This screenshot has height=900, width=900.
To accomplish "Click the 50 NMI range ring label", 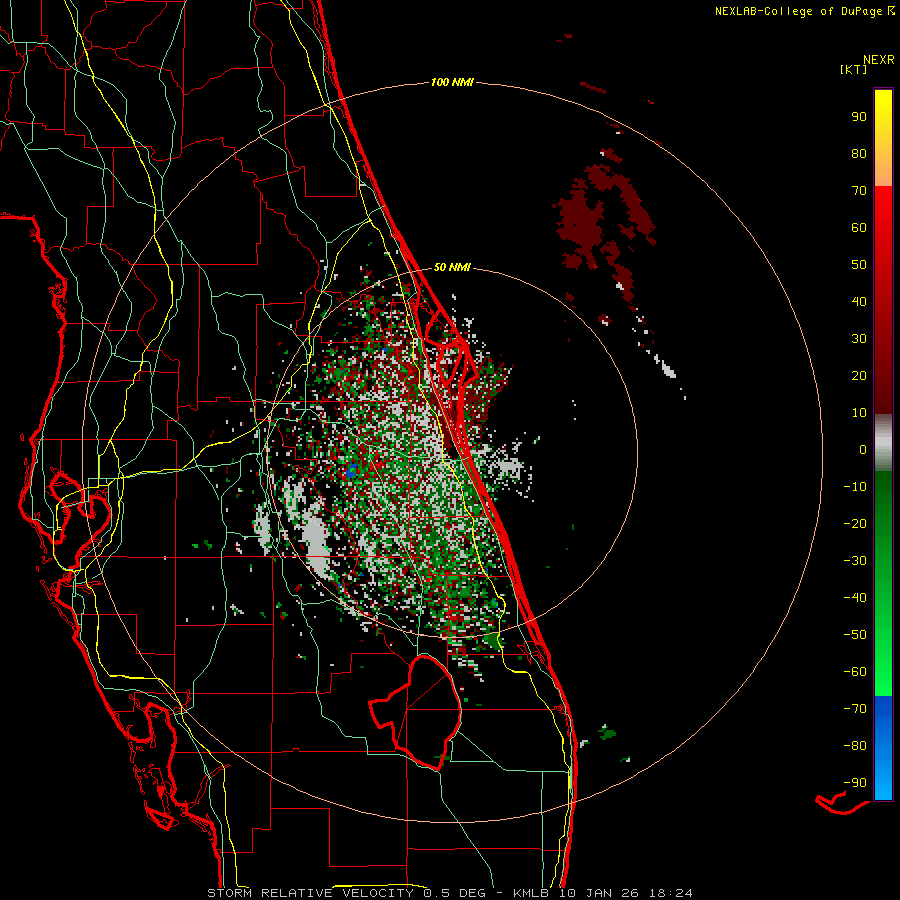I will (x=452, y=267).
